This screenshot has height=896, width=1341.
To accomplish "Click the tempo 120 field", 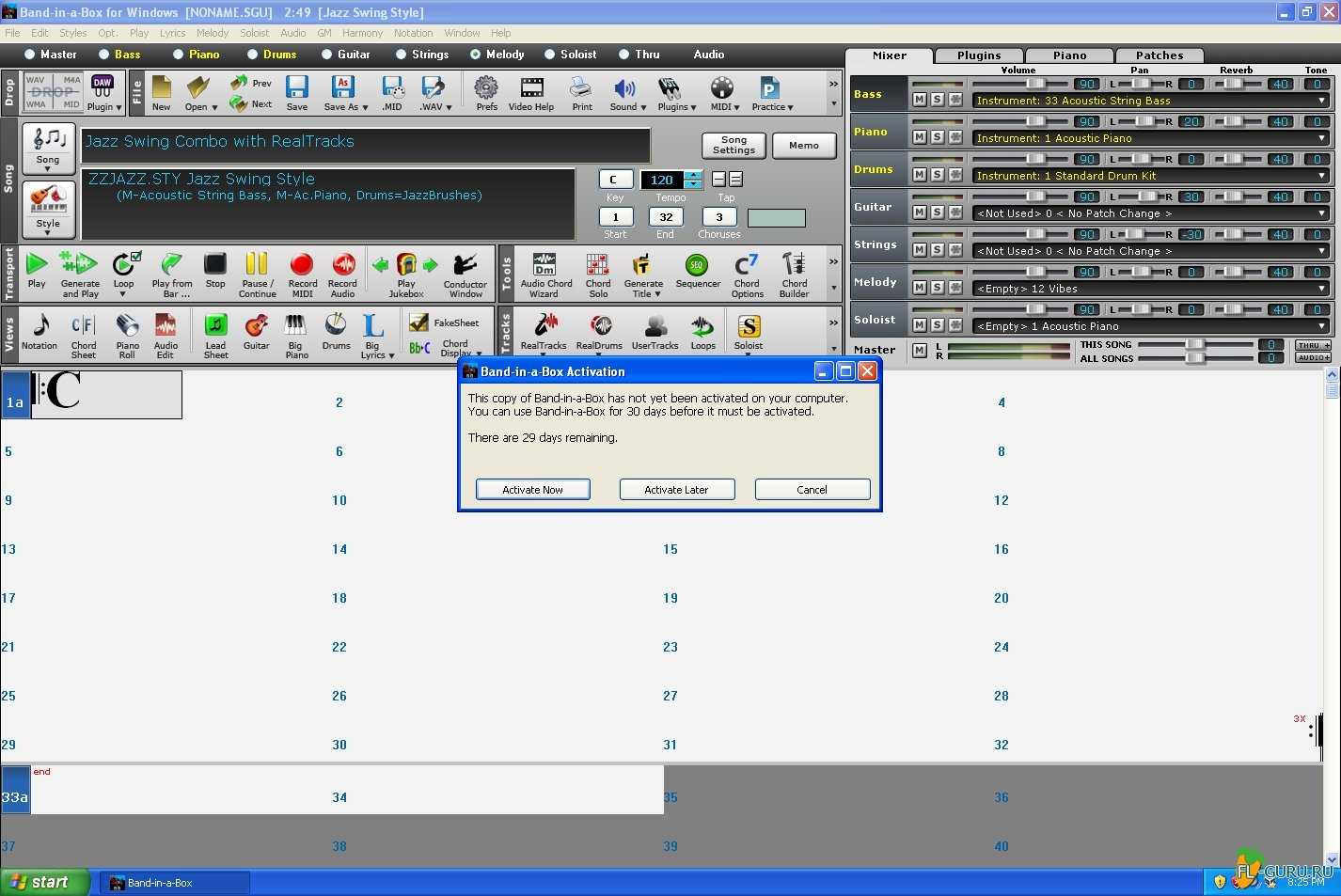I will pos(662,180).
